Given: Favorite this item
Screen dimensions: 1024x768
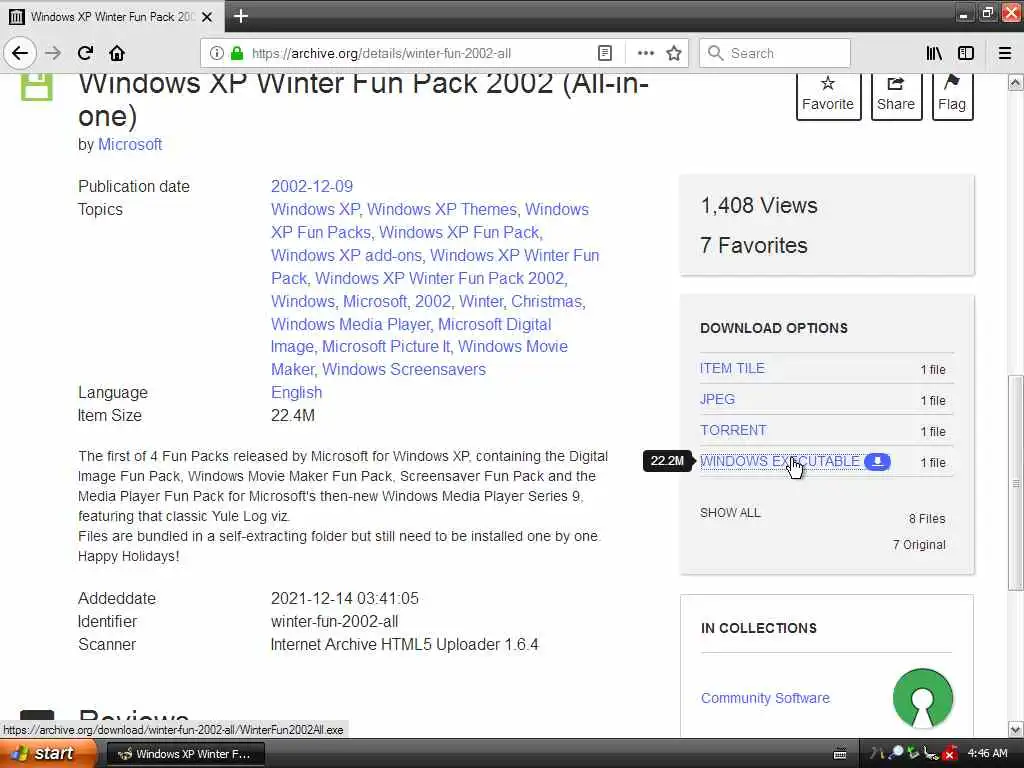Looking at the screenshot, I should click(x=827, y=95).
